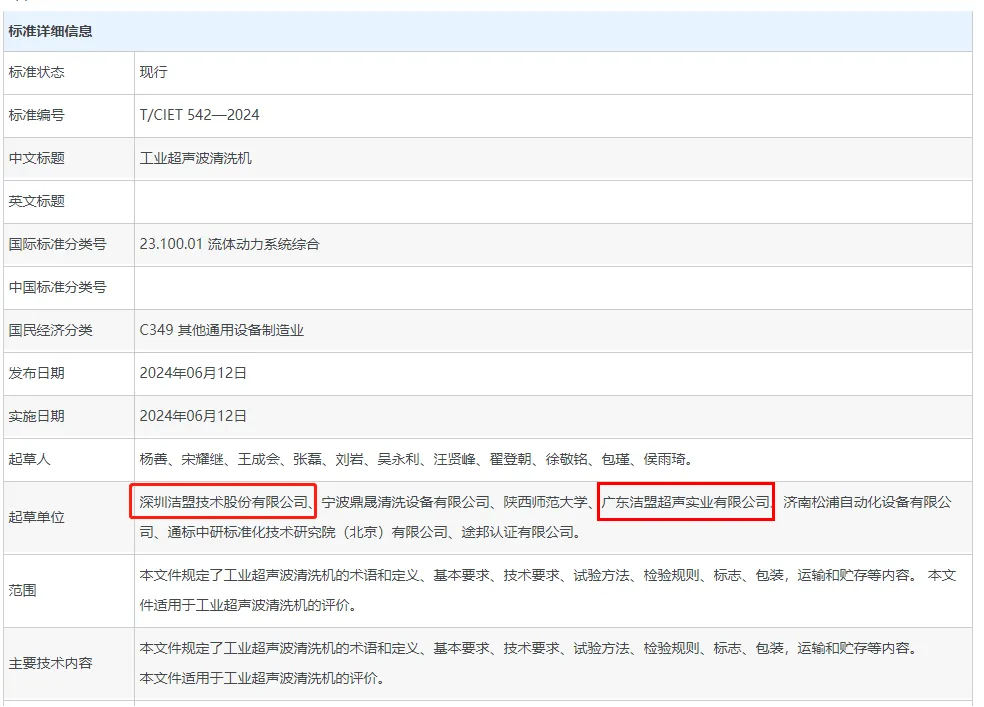Image resolution: width=984 pixels, height=707 pixels.
Task: Click the "范围" row label
Action: tap(23, 590)
